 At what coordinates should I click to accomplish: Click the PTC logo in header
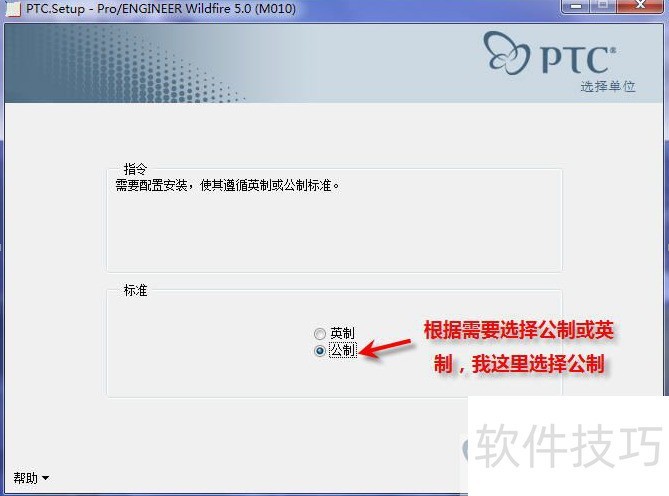550,54
